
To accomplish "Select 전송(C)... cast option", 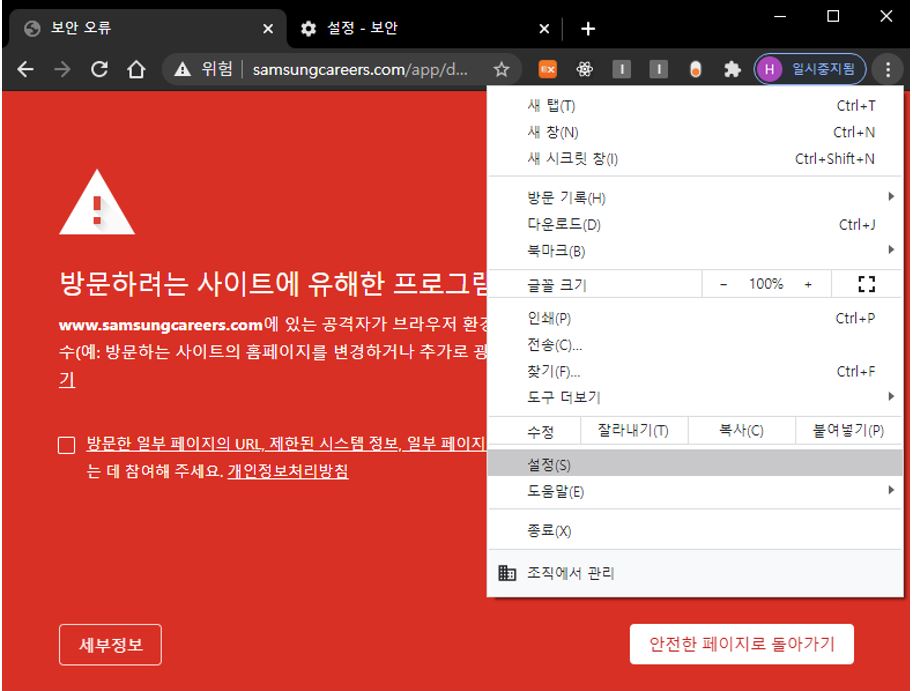I will [x=695, y=345].
